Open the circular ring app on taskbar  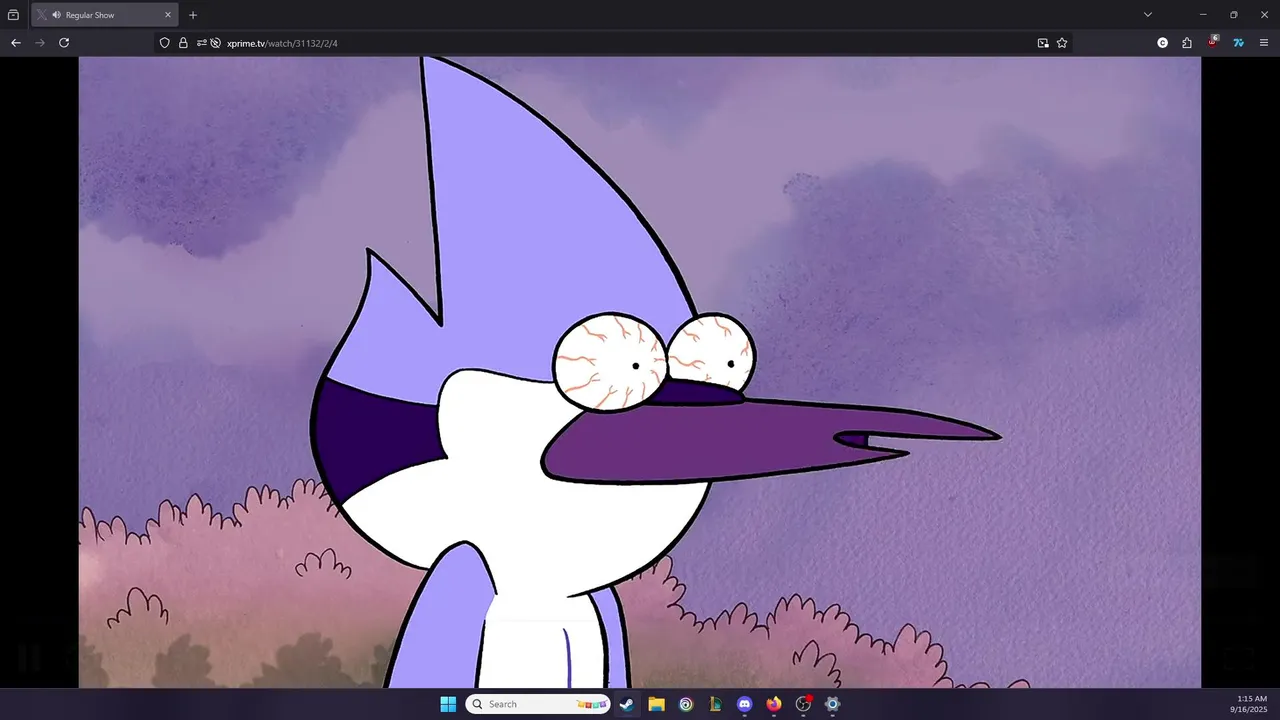coord(686,704)
